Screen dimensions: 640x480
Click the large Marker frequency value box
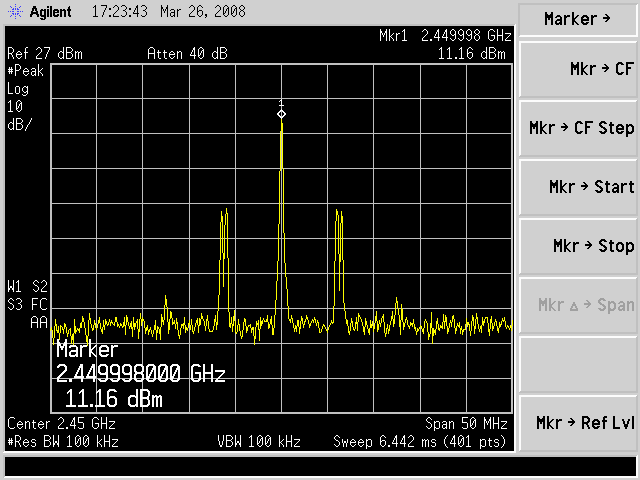(x=140, y=375)
